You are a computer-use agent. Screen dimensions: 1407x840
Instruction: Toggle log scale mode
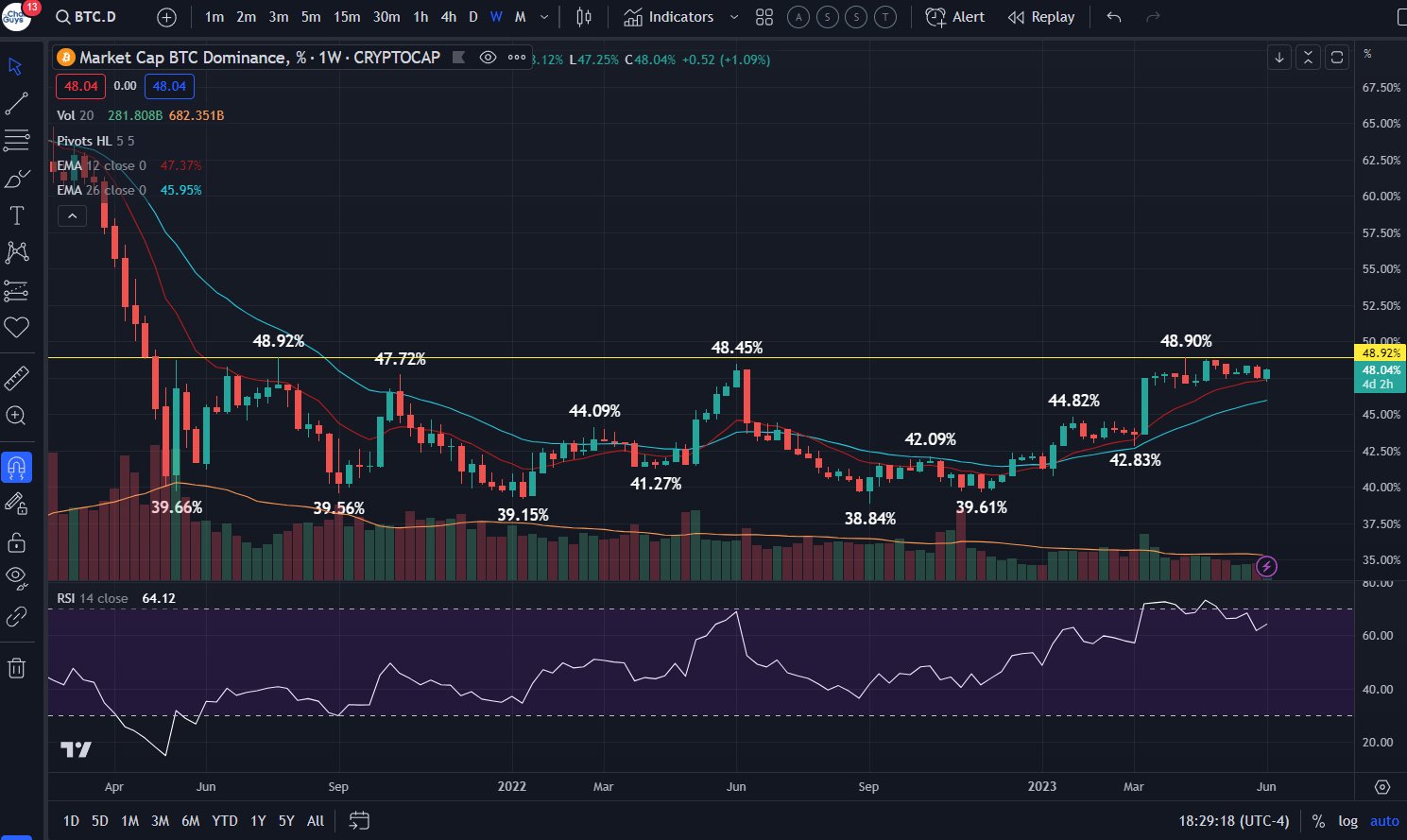(x=1348, y=821)
